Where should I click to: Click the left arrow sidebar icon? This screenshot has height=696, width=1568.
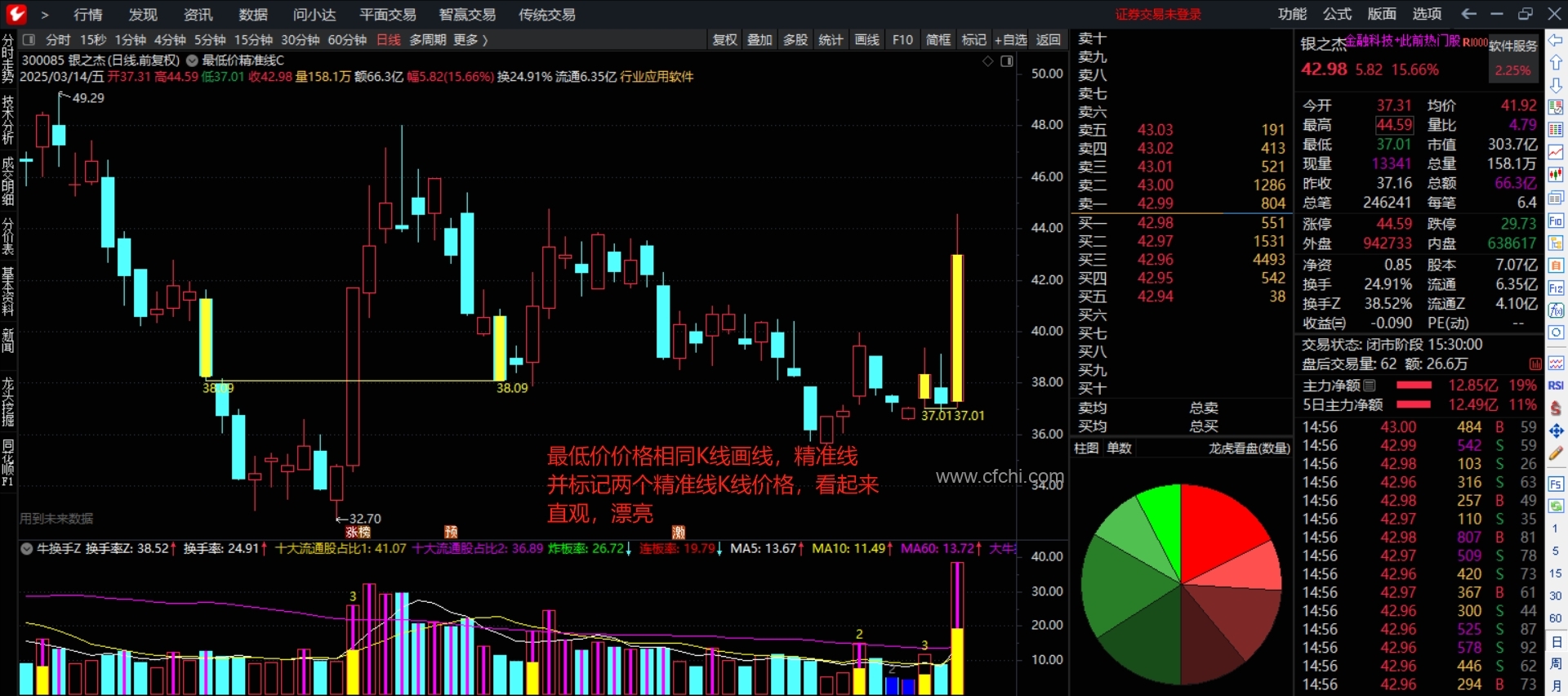[1556, 40]
